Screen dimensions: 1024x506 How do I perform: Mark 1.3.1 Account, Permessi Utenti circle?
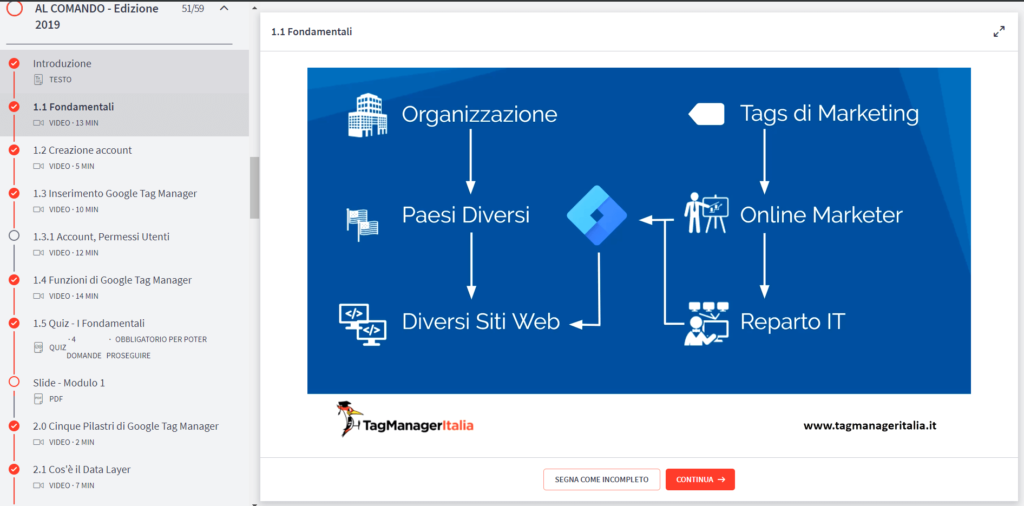[x=14, y=236]
